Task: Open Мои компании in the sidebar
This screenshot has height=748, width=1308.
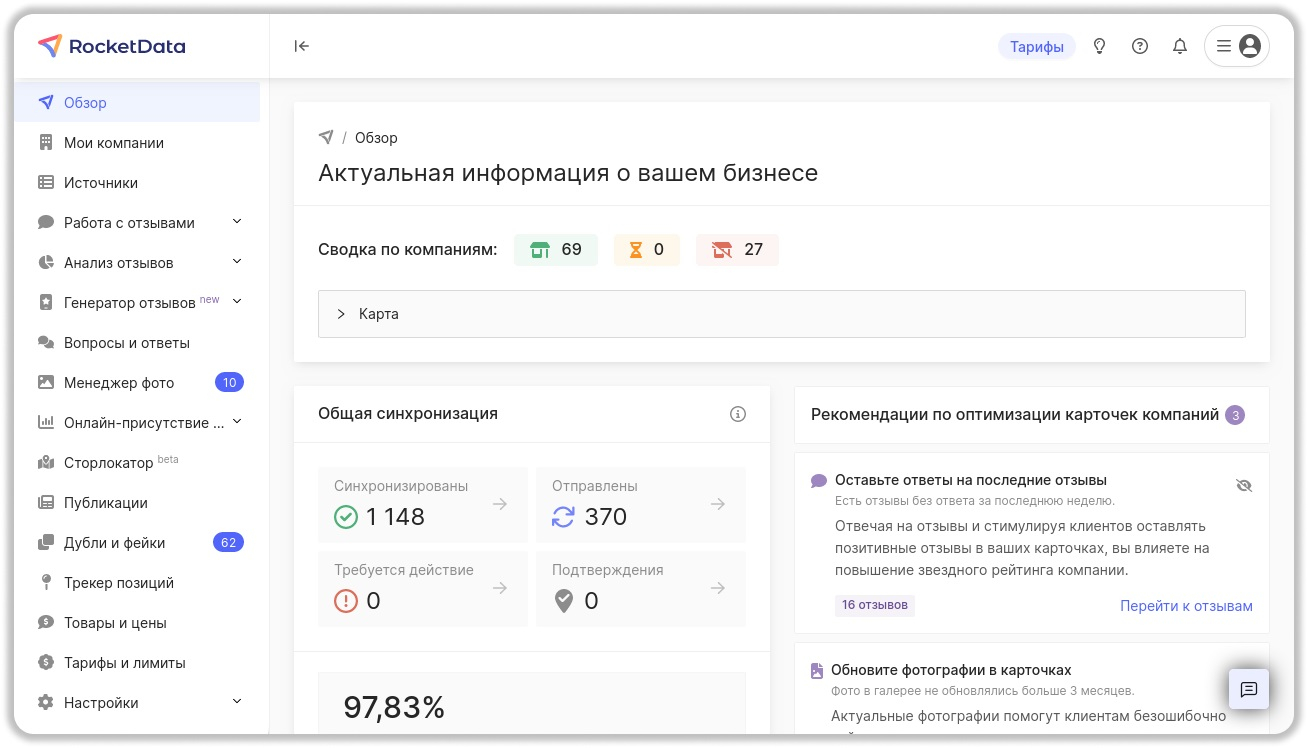Action: point(114,143)
